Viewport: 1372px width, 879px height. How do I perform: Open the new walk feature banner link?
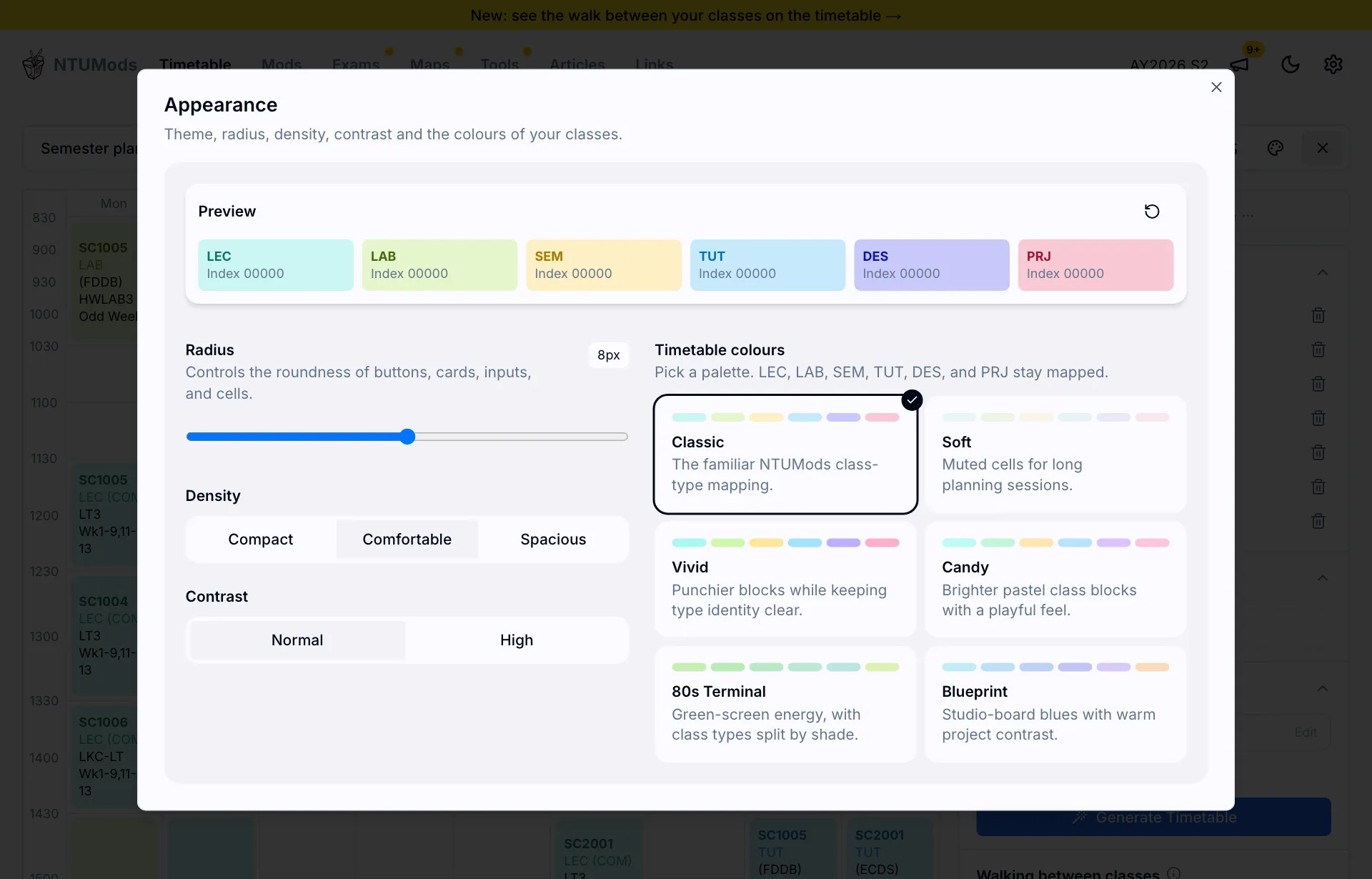(x=686, y=15)
